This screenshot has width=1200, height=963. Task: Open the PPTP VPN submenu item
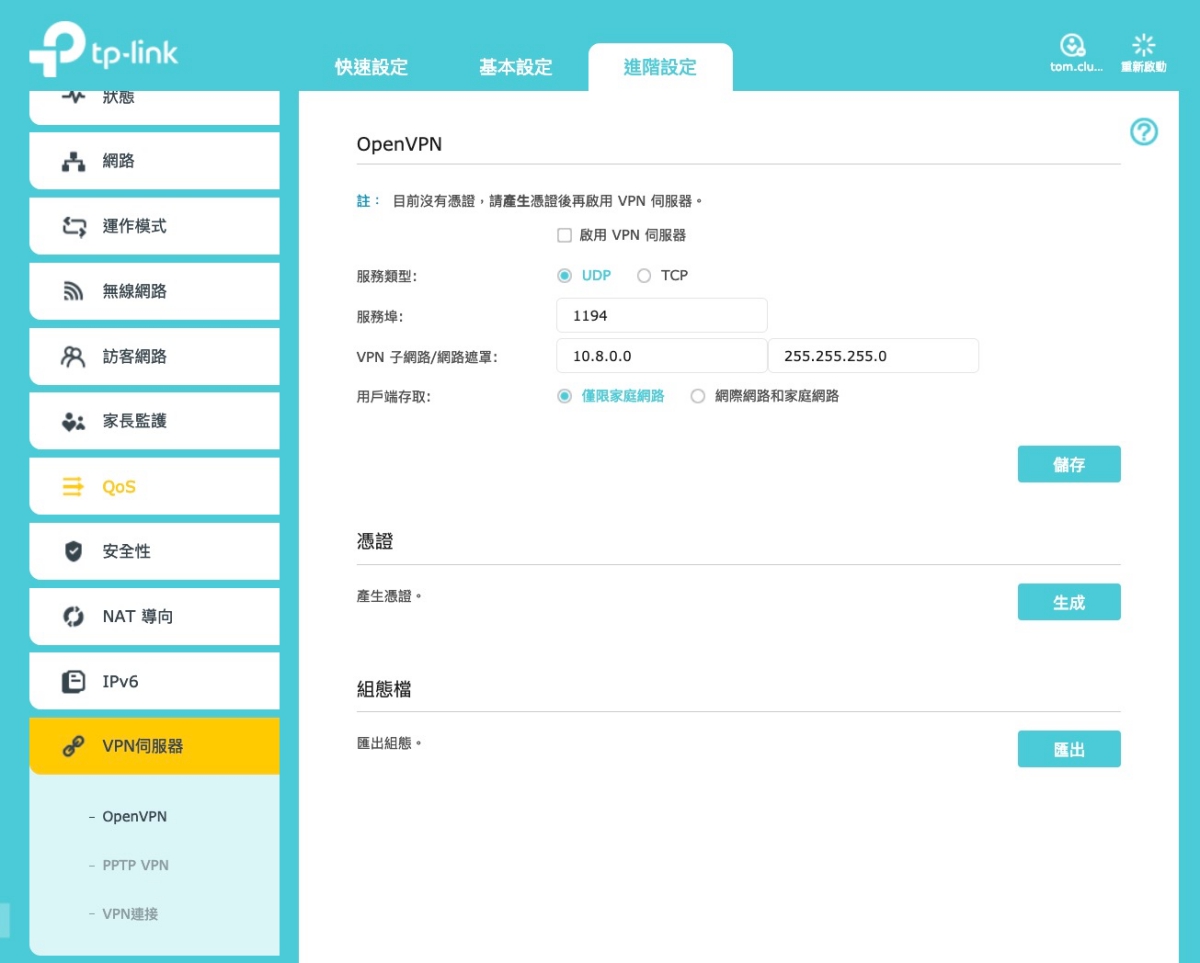pyautogui.click(x=135, y=865)
